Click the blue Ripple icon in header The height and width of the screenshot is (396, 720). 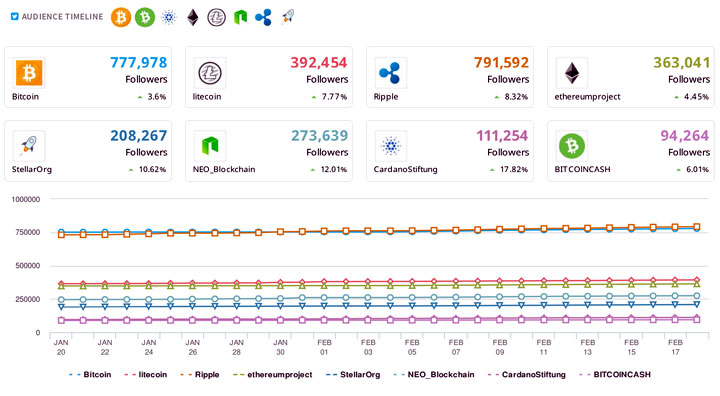(264, 17)
